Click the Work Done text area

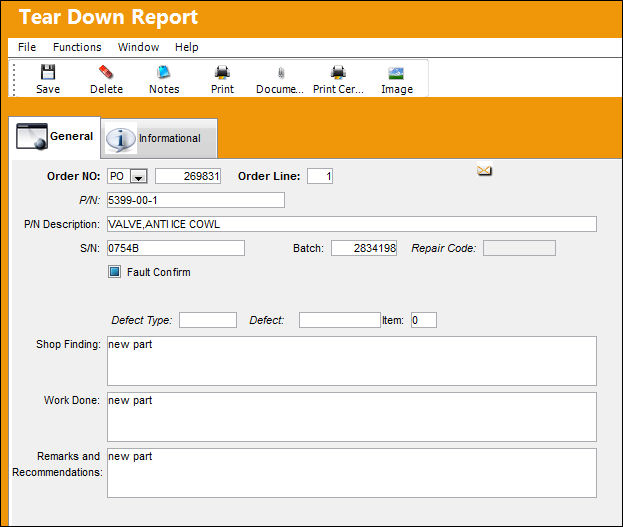(x=352, y=417)
